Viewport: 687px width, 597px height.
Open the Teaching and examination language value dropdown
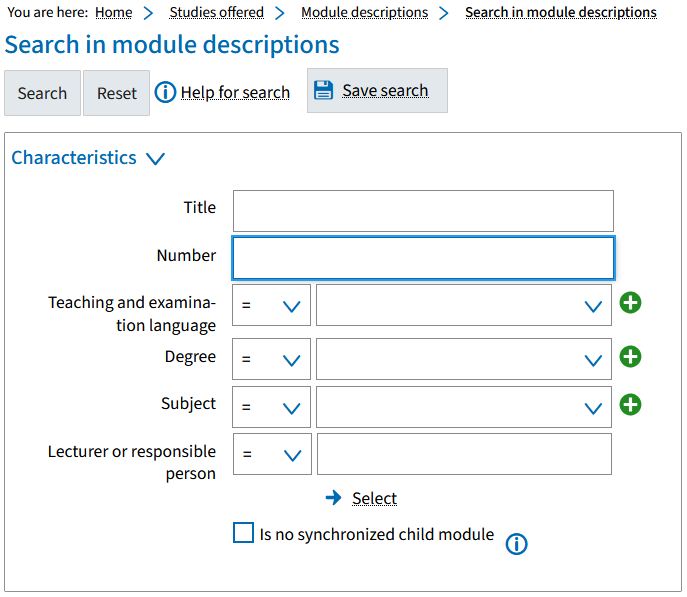(464, 305)
